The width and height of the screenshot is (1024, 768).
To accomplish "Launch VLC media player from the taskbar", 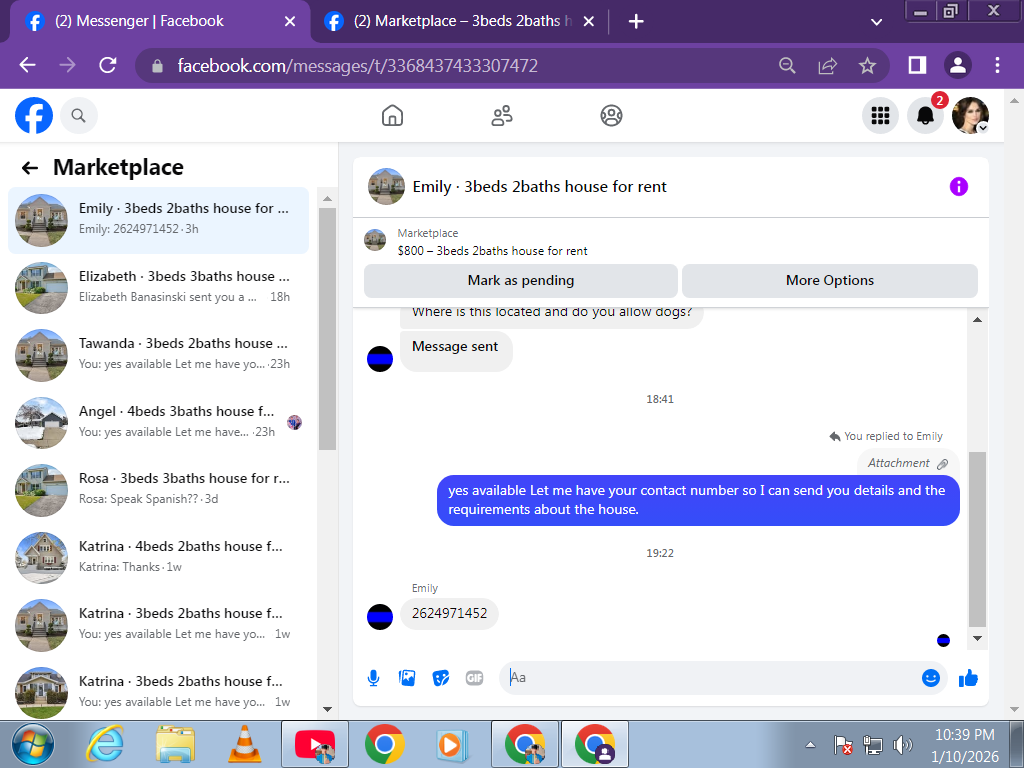I will pyautogui.click(x=245, y=744).
